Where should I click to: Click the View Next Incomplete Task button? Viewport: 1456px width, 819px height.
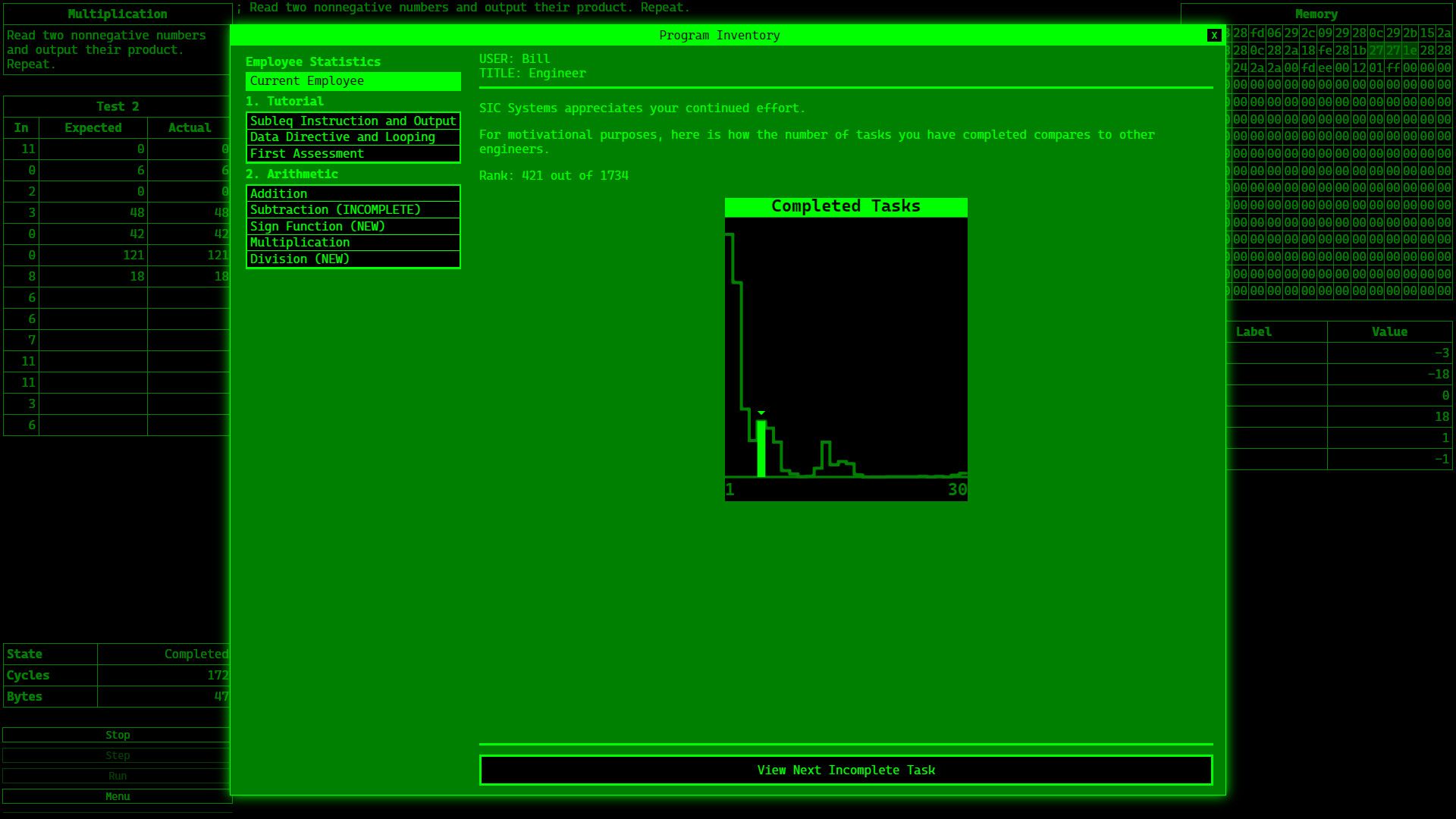coord(846,770)
